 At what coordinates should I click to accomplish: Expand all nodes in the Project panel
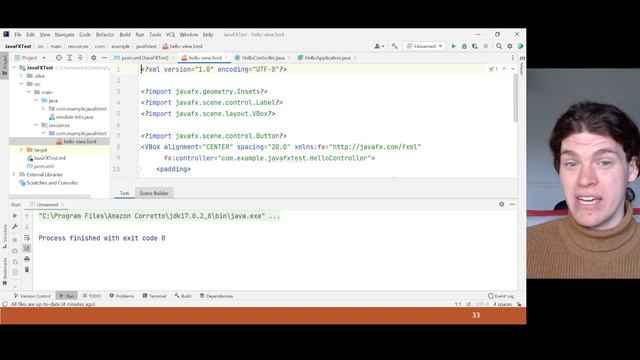click(x=69, y=58)
